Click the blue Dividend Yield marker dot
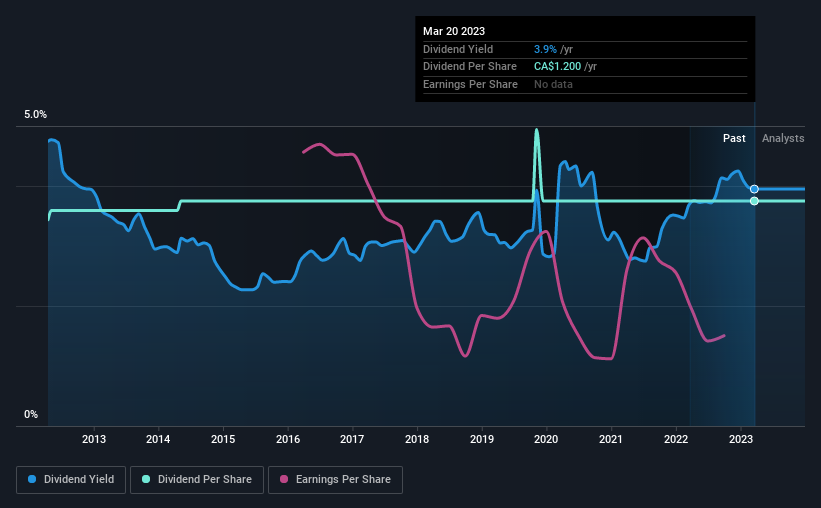 pyautogui.click(x=754, y=189)
